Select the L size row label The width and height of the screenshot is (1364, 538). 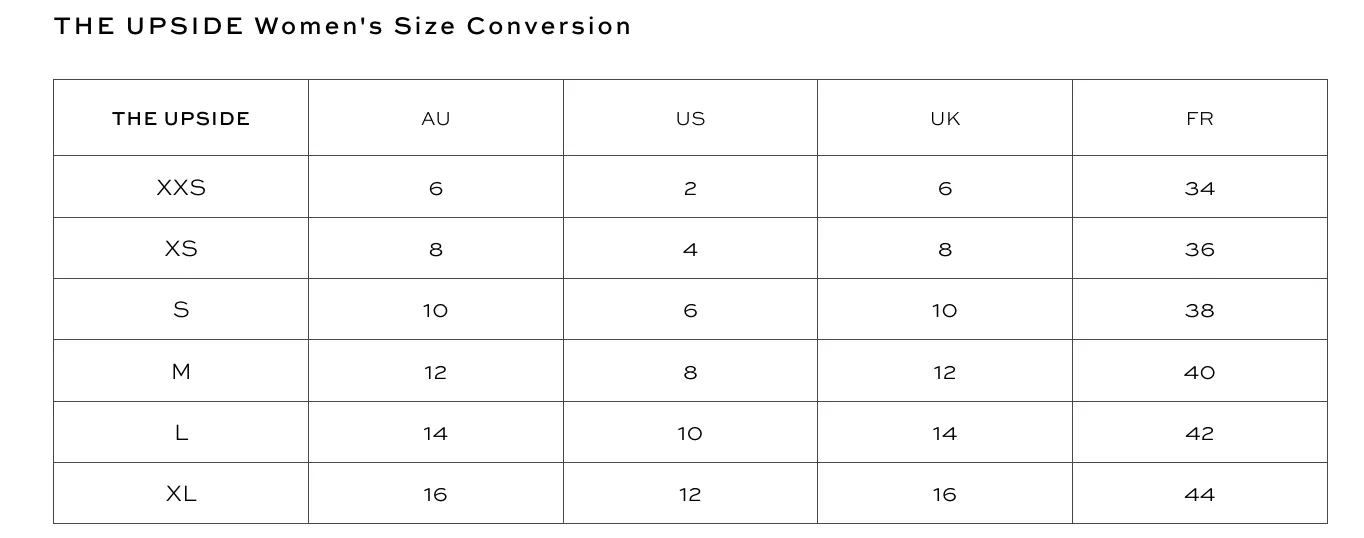(x=181, y=432)
